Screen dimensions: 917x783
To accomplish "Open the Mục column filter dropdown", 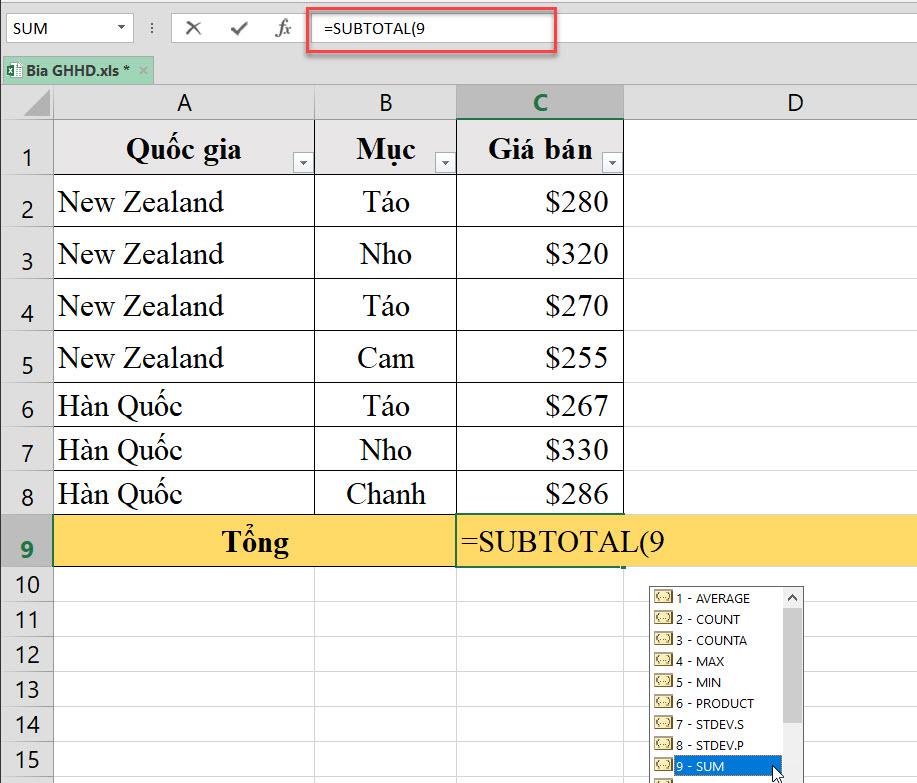I will coord(444,162).
